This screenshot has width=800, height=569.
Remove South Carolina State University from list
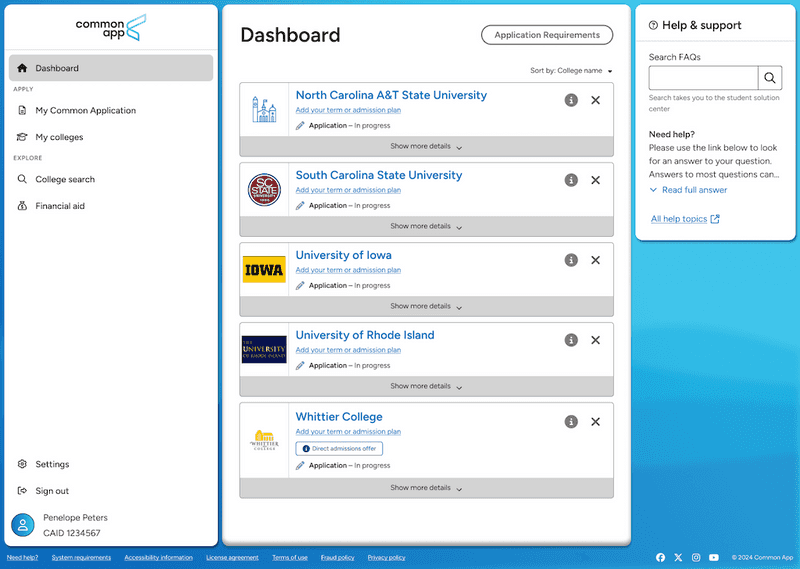(595, 180)
